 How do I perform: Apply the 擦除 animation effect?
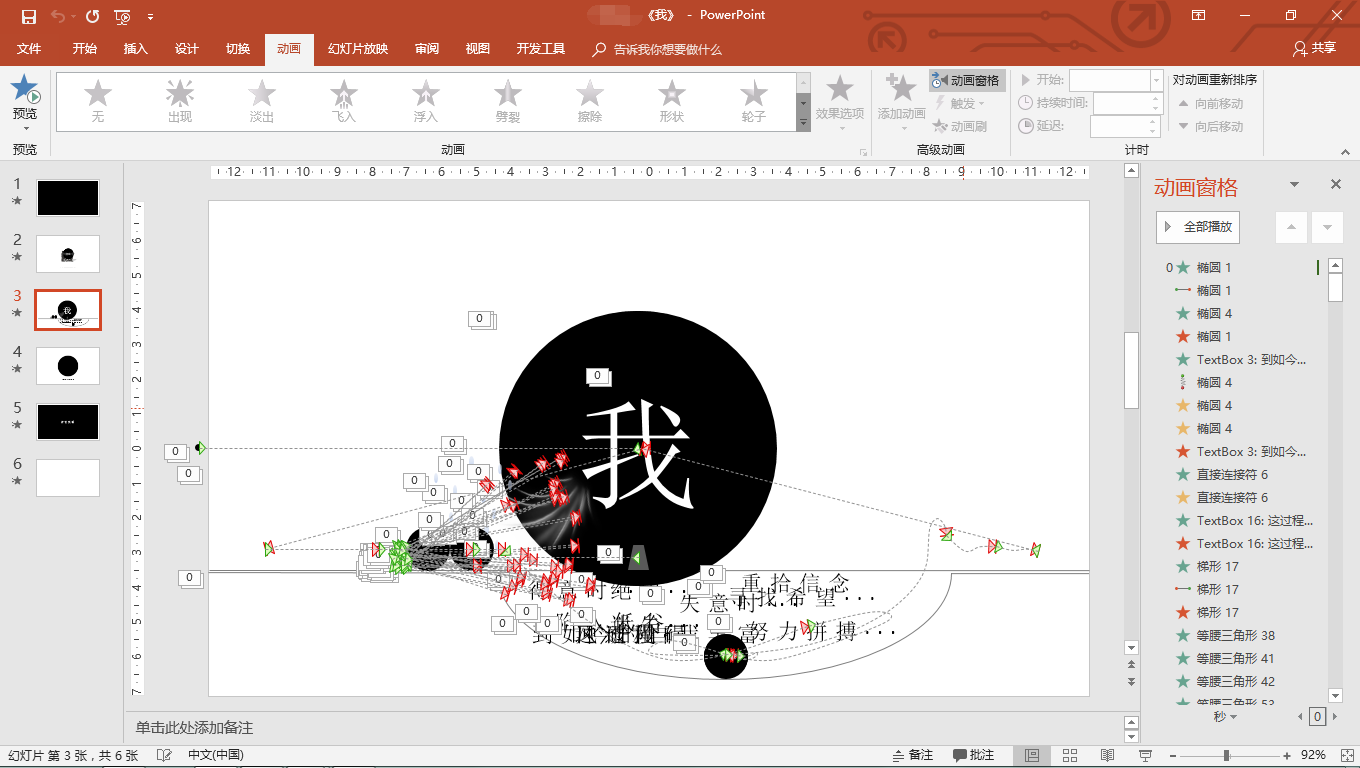pyautogui.click(x=590, y=102)
